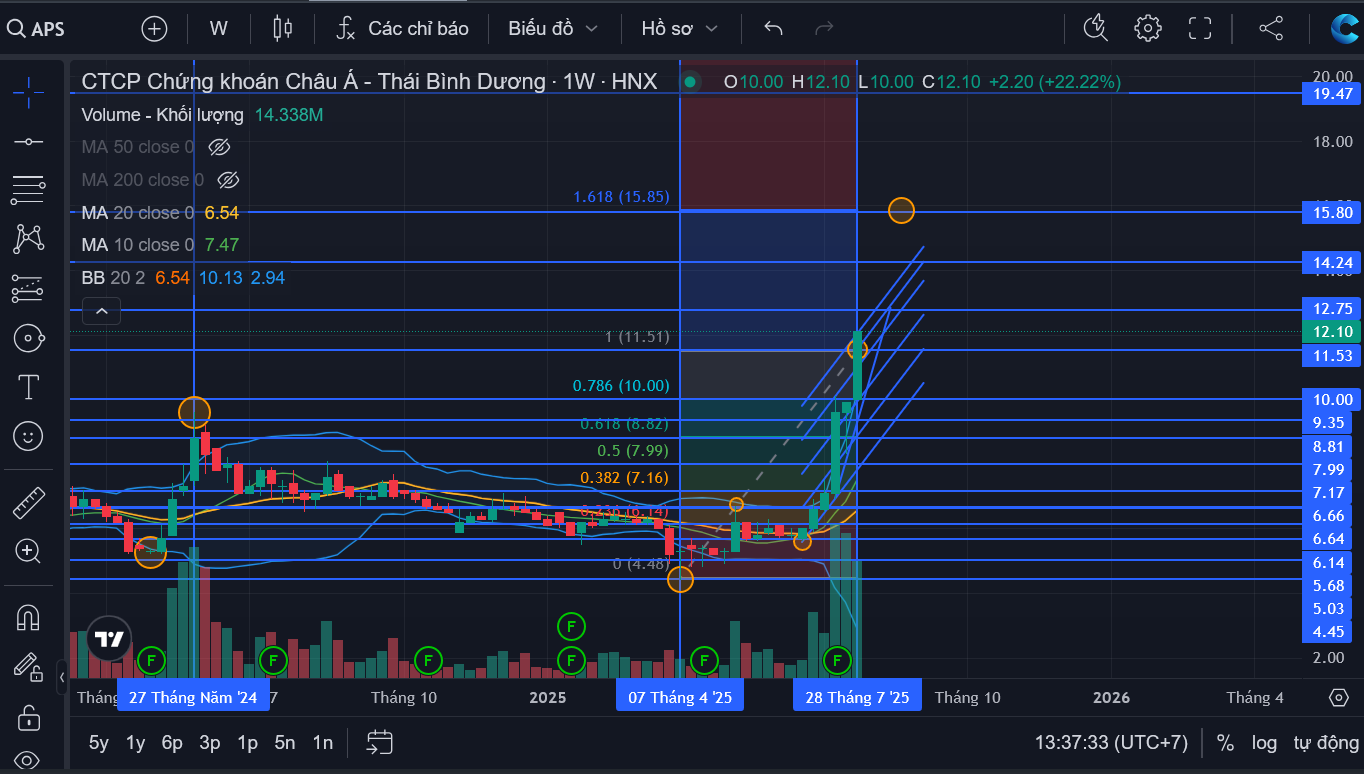Toggle stay in drawing mode pencil
This screenshot has width=1364, height=774.
(x=28, y=666)
